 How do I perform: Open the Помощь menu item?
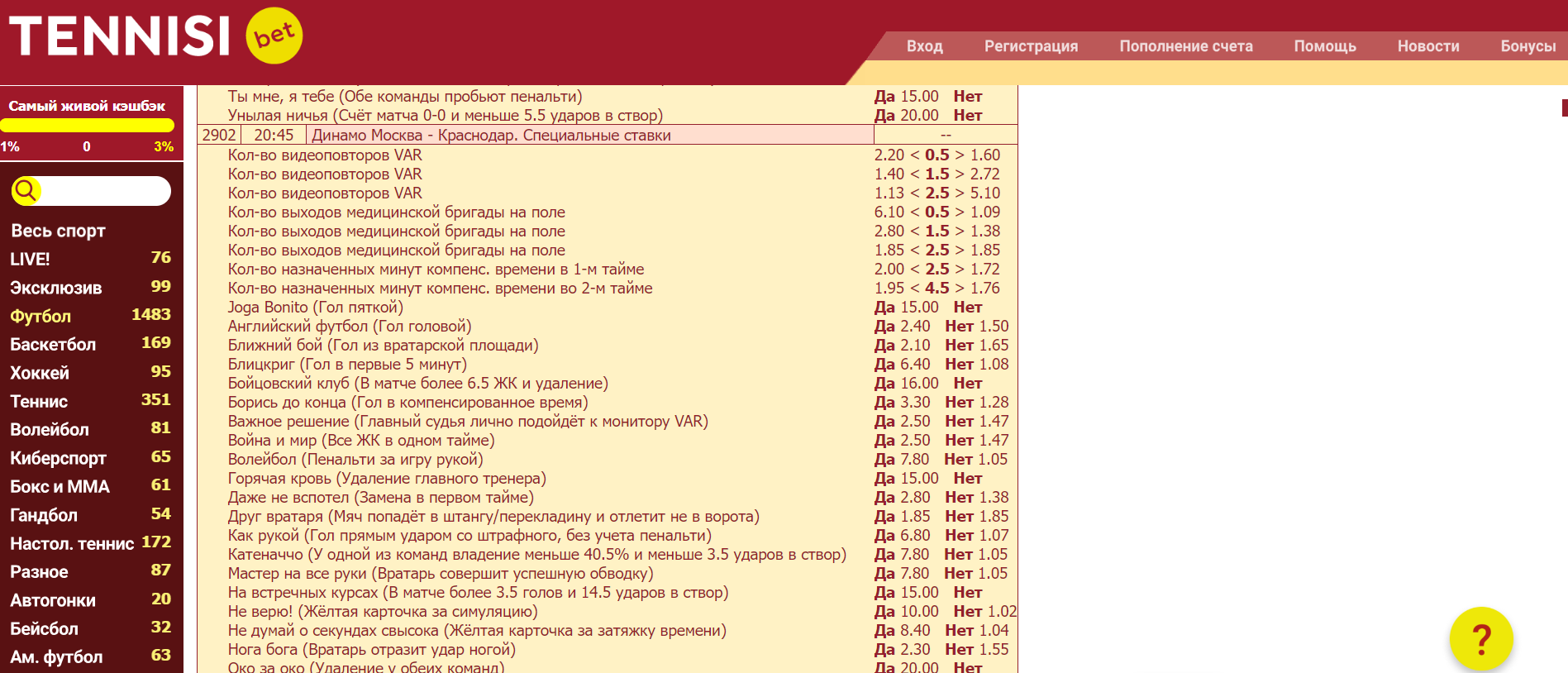(x=1324, y=46)
